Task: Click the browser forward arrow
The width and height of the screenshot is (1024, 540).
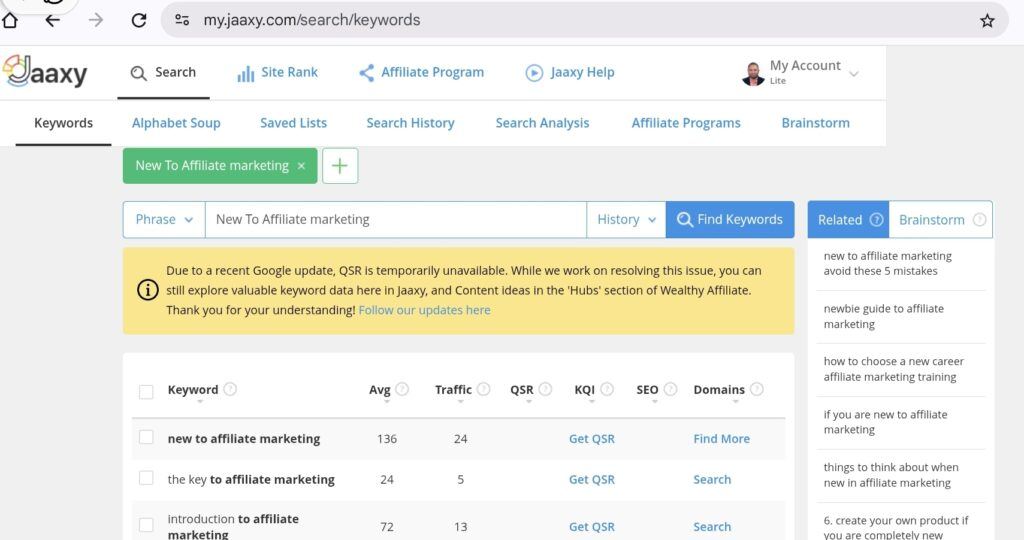Action: pyautogui.click(x=96, y=20)
